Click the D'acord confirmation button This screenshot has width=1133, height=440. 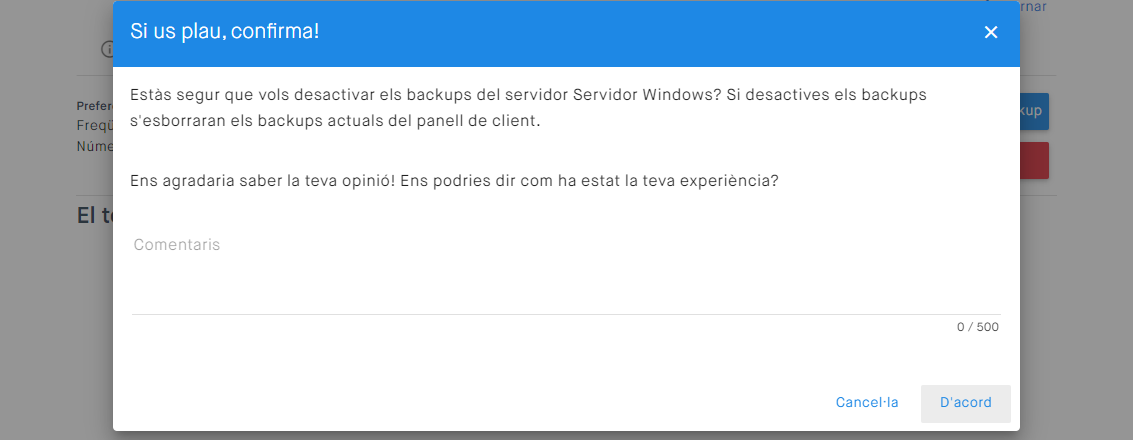pyautogui.click(x=965, y=403)
